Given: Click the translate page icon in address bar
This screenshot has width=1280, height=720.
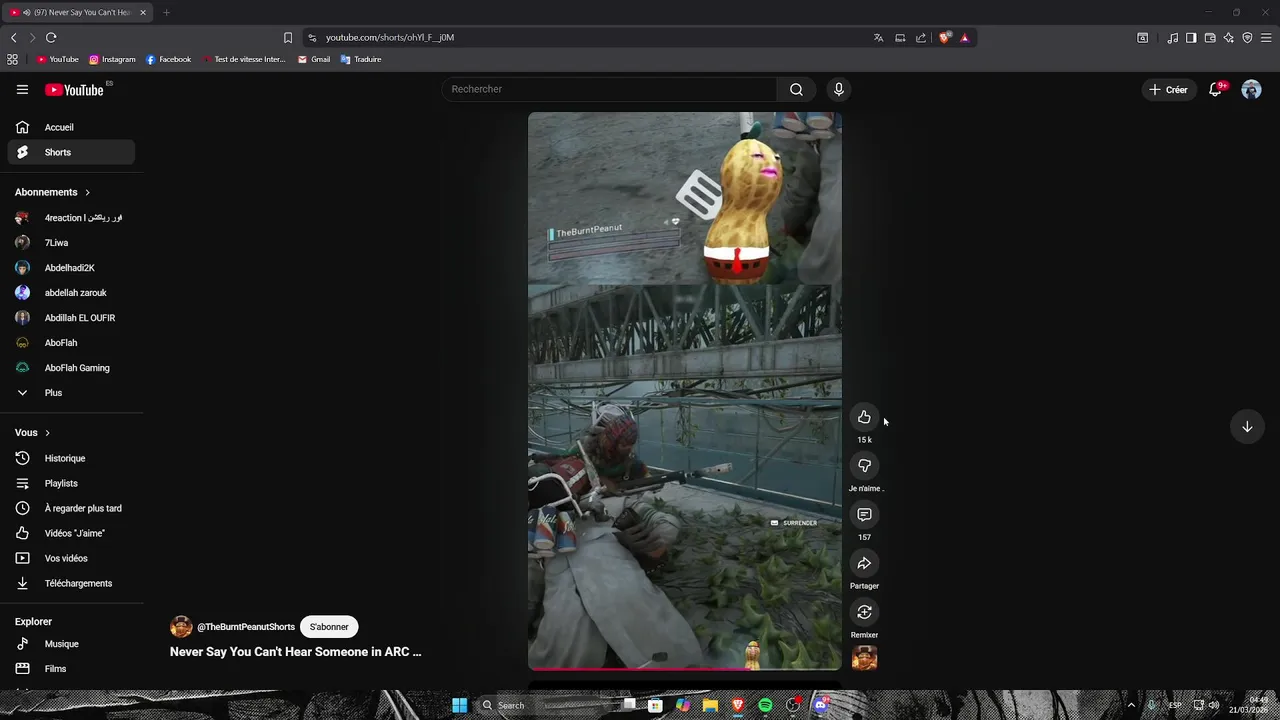Looking at the screenshot, I should (x=879, y=37).
